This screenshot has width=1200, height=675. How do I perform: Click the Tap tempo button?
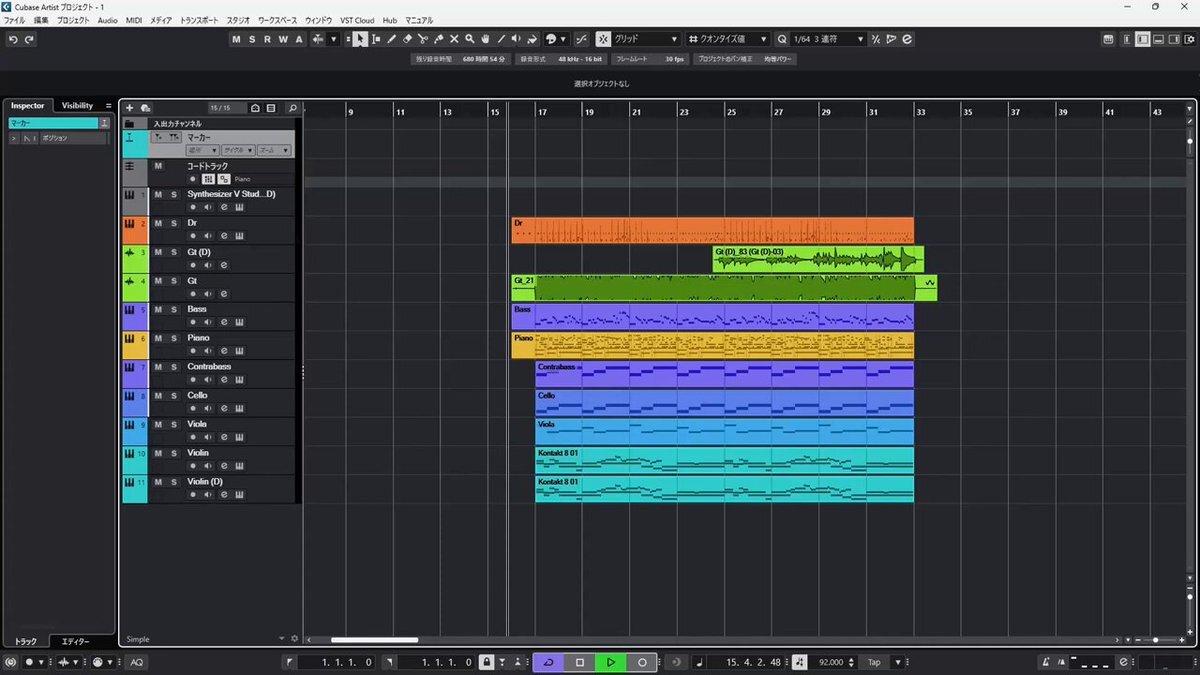pos(874,662)
